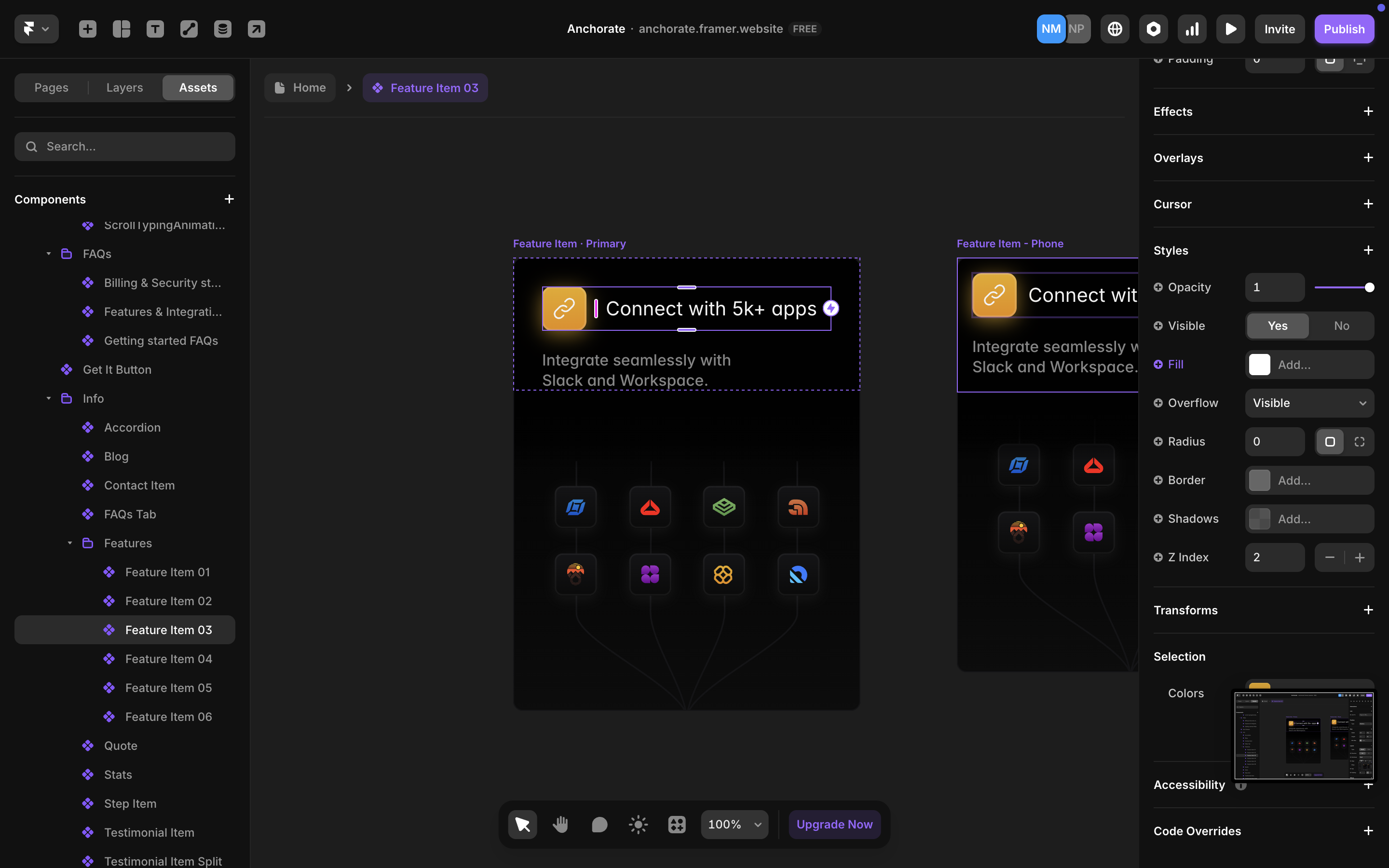Click the globe site settings icon
Image resolution: width=1389 pixels, height=868 pixels.
(x=1115, y=29)
